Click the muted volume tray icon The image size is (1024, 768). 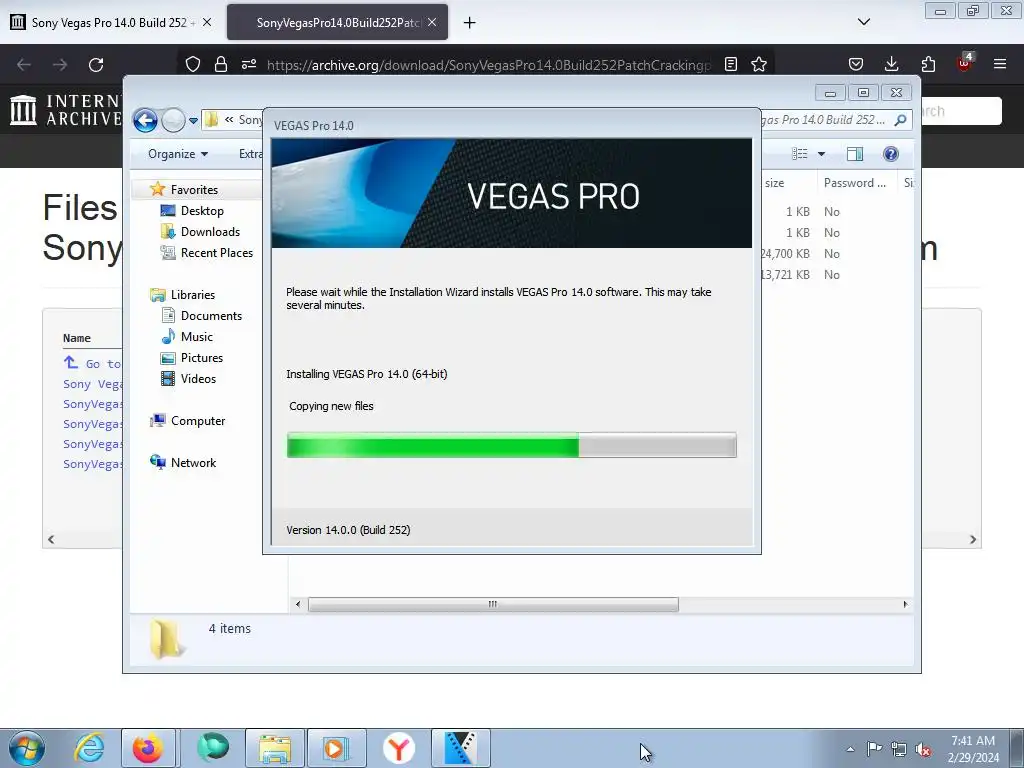click(x=923, y=750)
